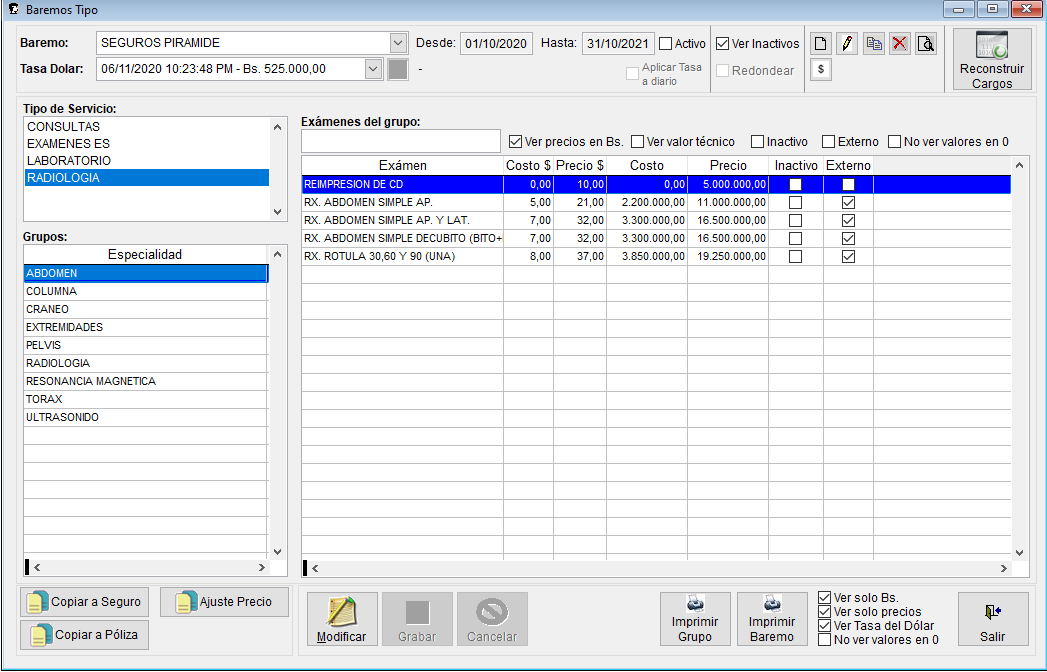
Task: Uncheck Ver Tasa del Dólar
Action: (825, 626)
